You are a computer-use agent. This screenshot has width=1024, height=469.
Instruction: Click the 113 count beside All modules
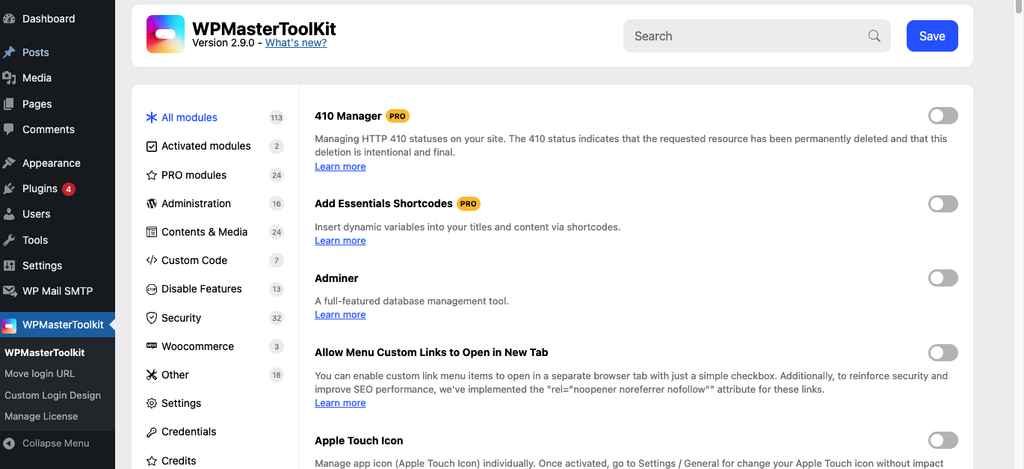[276, 118]
